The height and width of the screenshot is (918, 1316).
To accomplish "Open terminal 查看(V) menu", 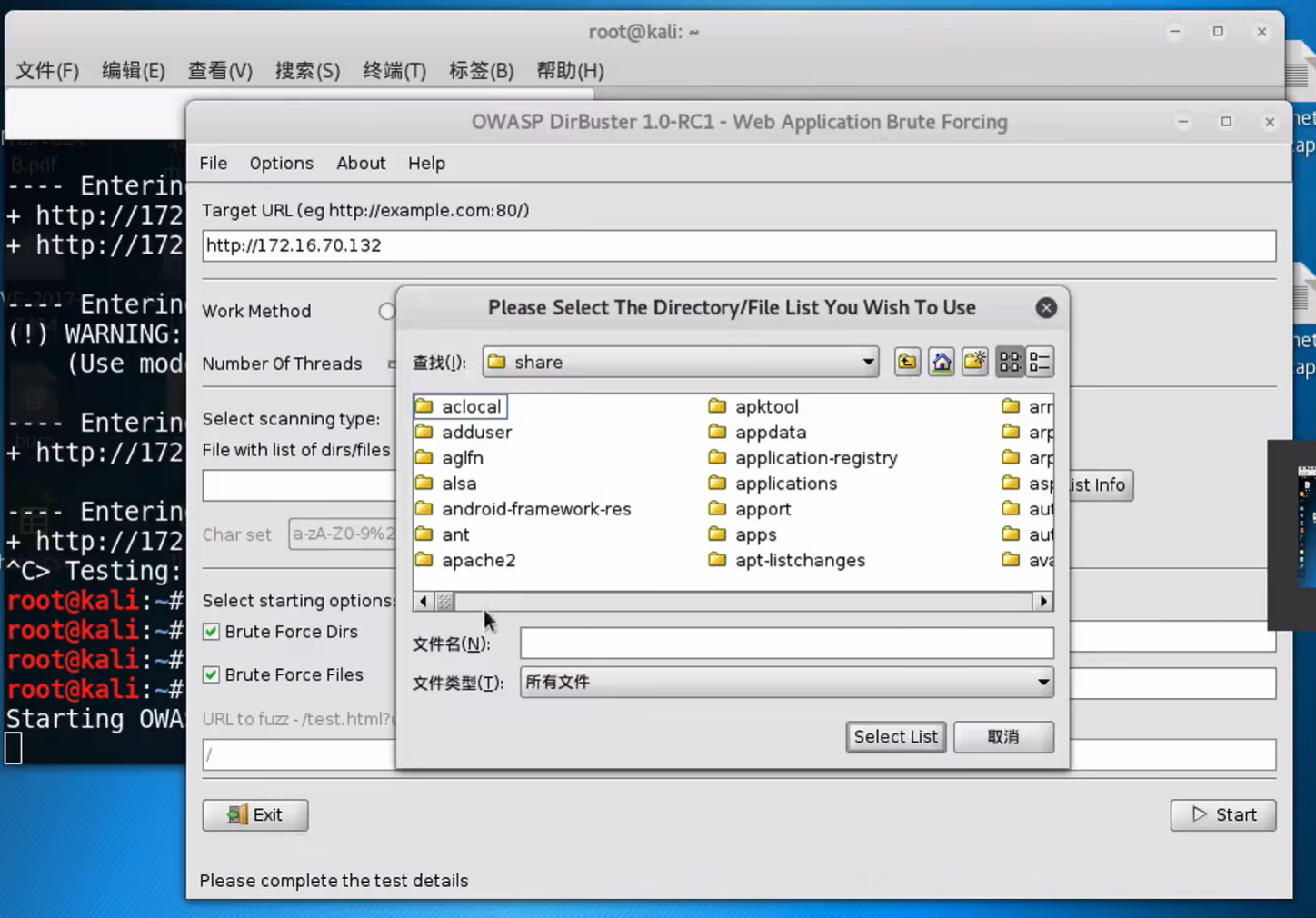I will 220,71.
